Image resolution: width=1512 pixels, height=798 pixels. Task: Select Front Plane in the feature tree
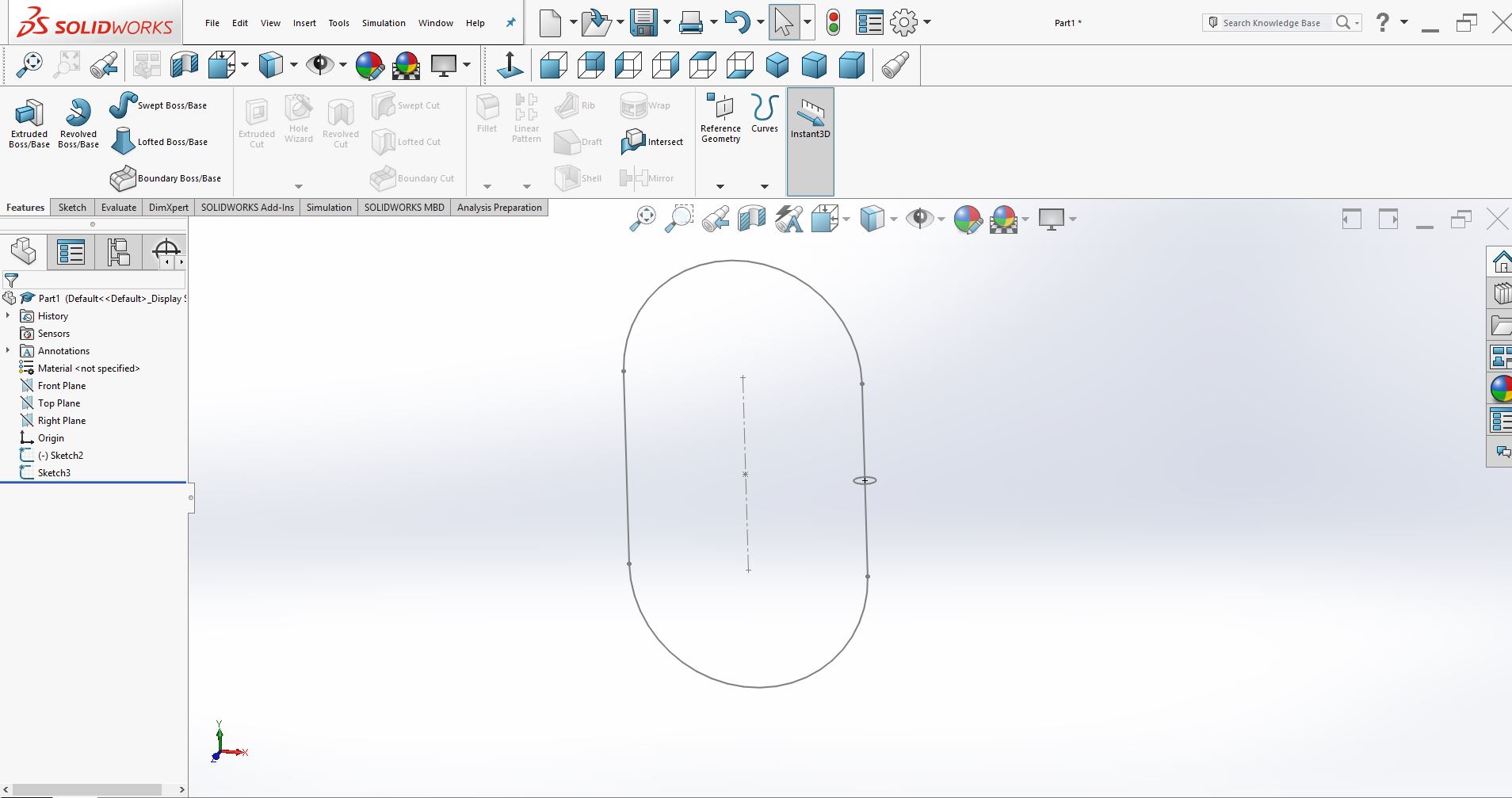[x=62, y=386]
